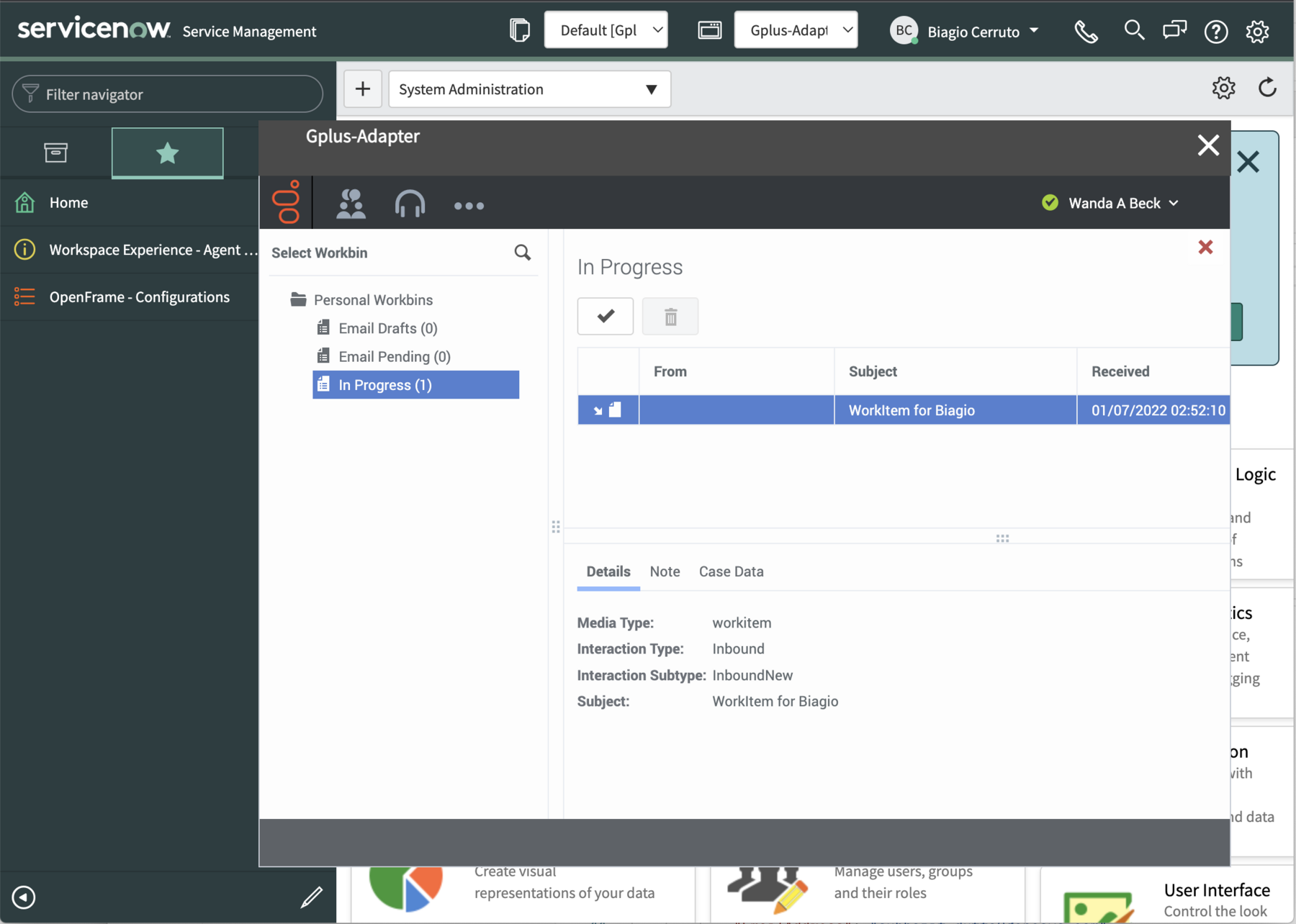Open the team communicator contacts icon
1296x924 pixels.
point(351,204)
